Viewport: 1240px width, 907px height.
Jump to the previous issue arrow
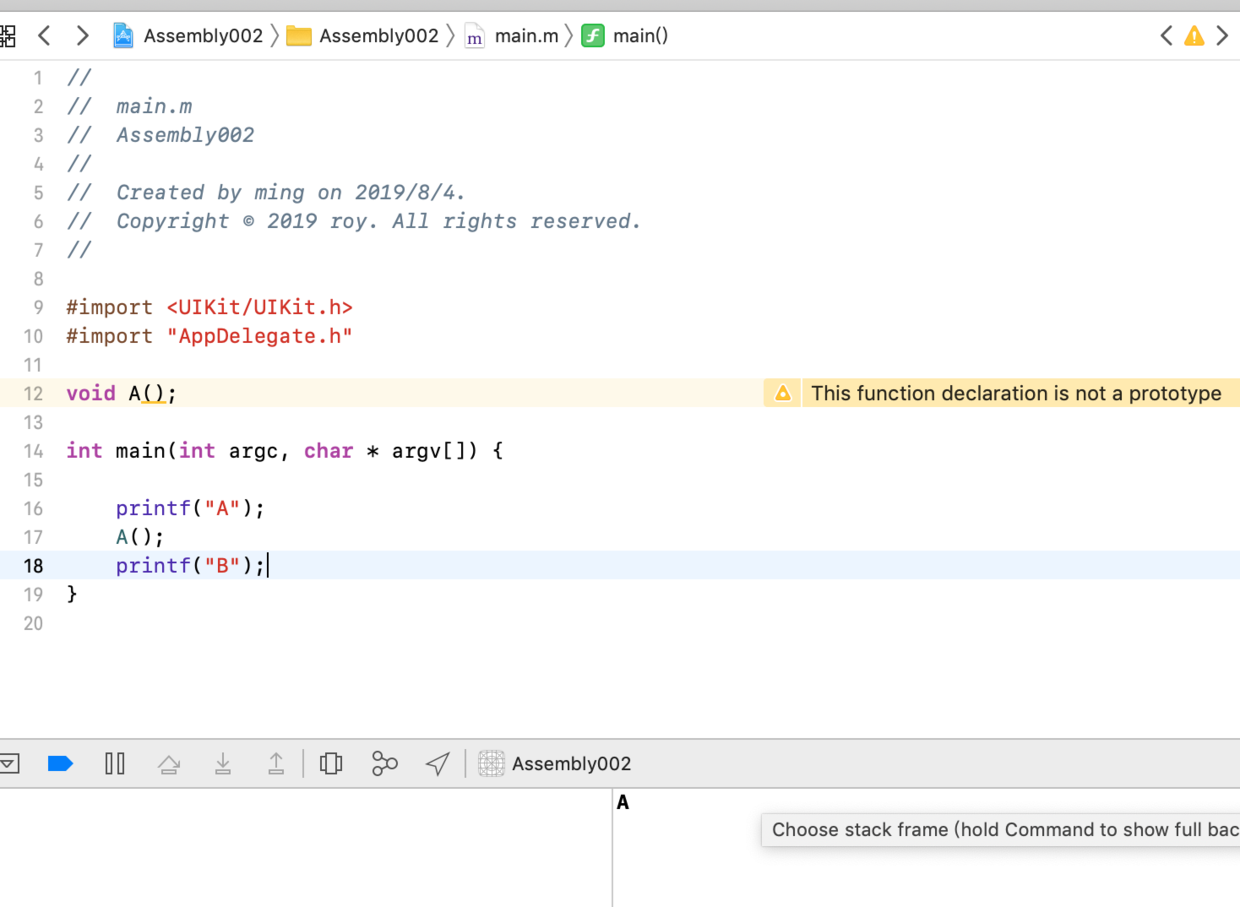tap(1166, 36)
